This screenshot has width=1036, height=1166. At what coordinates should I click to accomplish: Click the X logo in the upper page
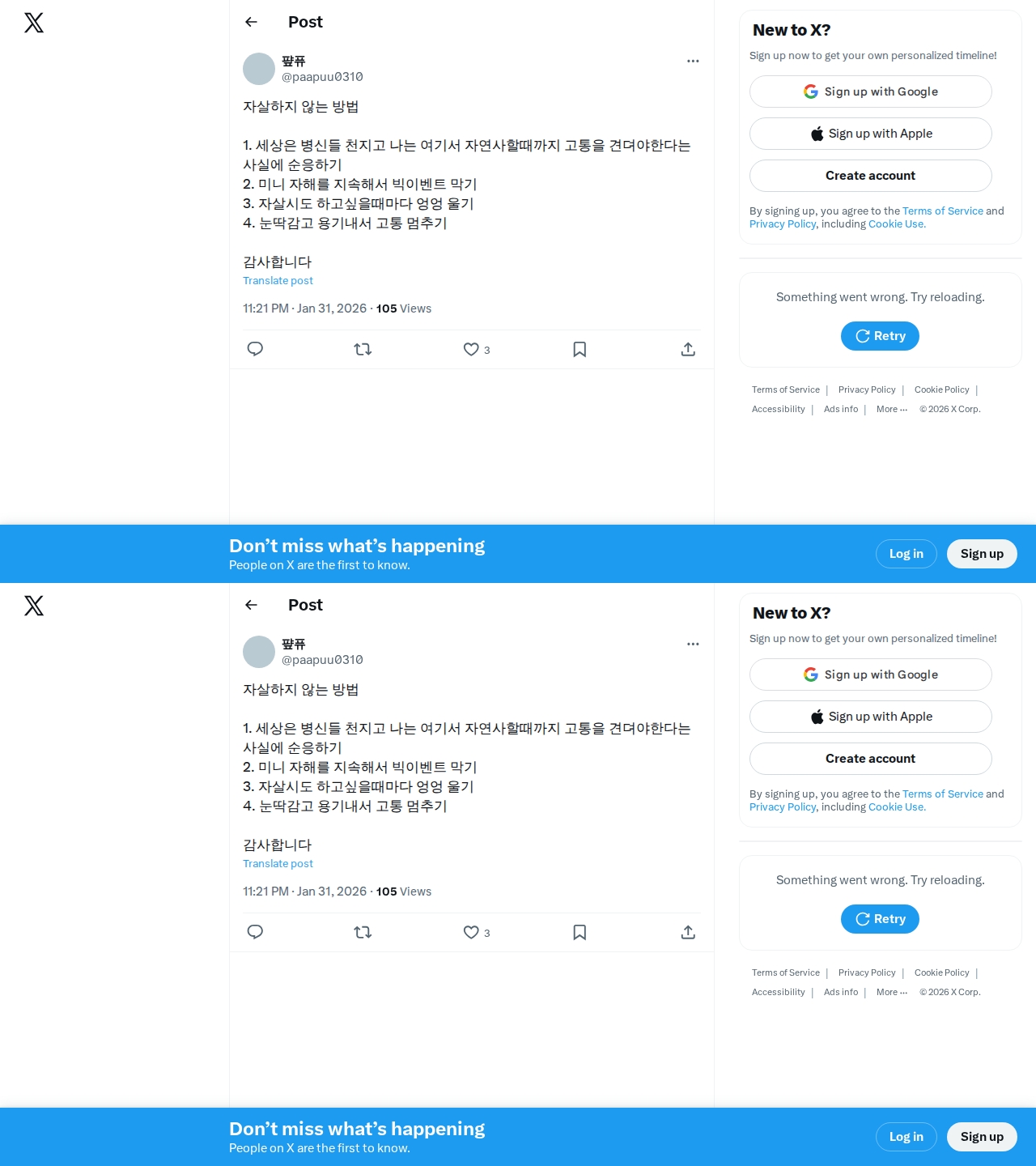(34, 23)
